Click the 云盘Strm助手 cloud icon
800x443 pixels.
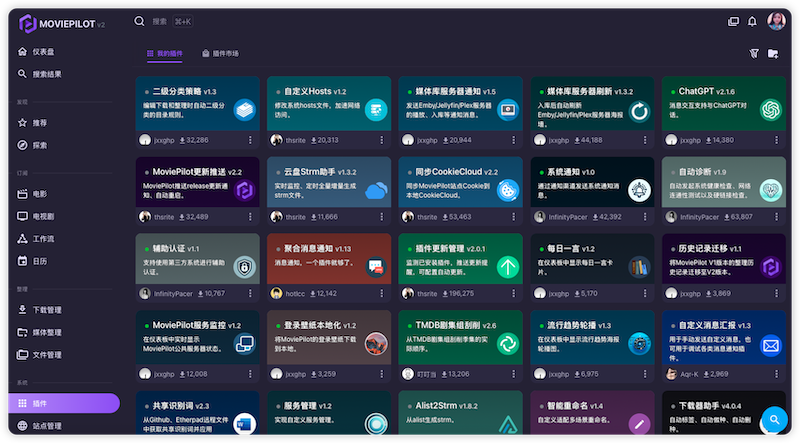point(376,189)
